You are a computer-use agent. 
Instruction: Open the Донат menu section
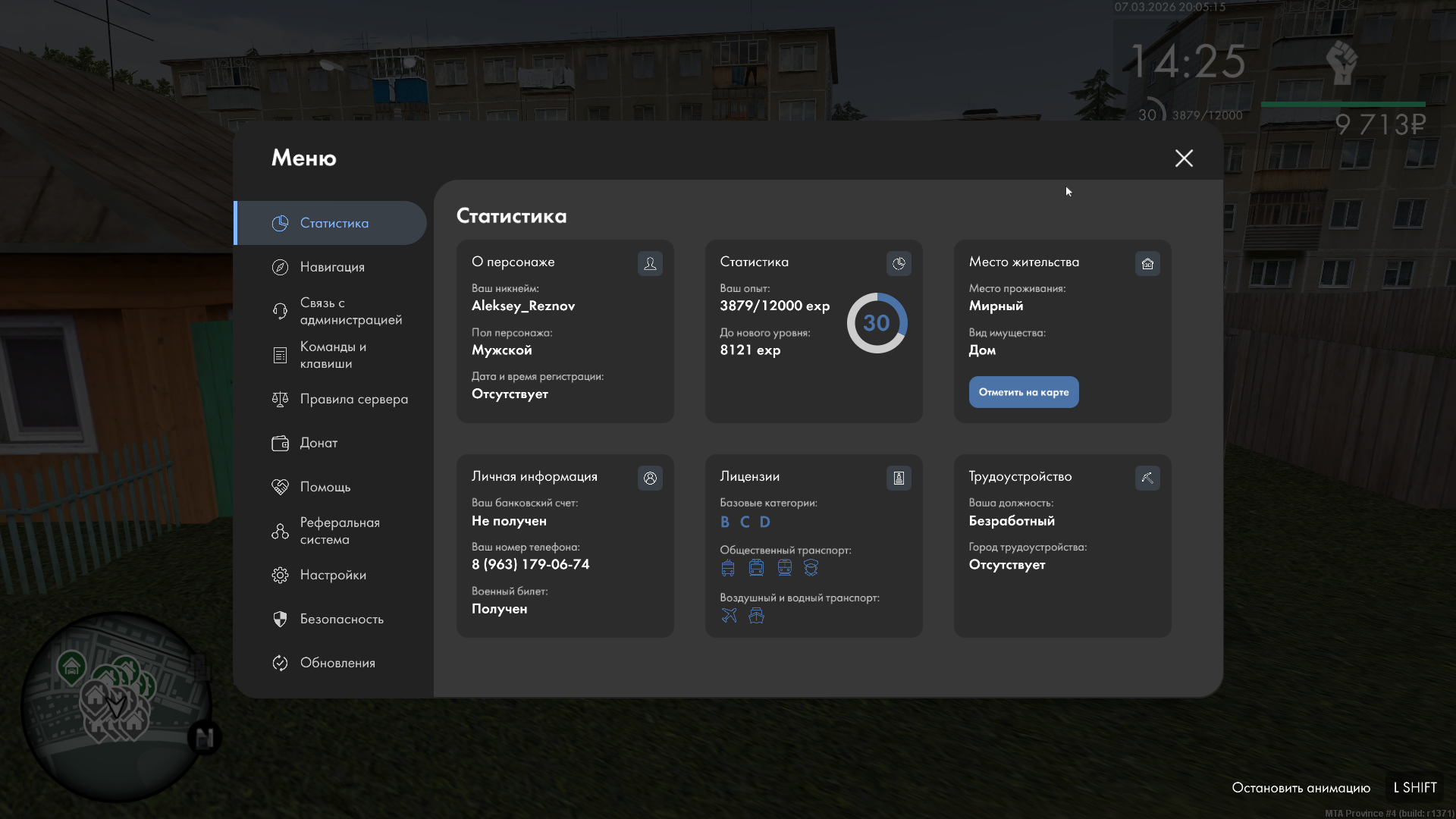318,443
